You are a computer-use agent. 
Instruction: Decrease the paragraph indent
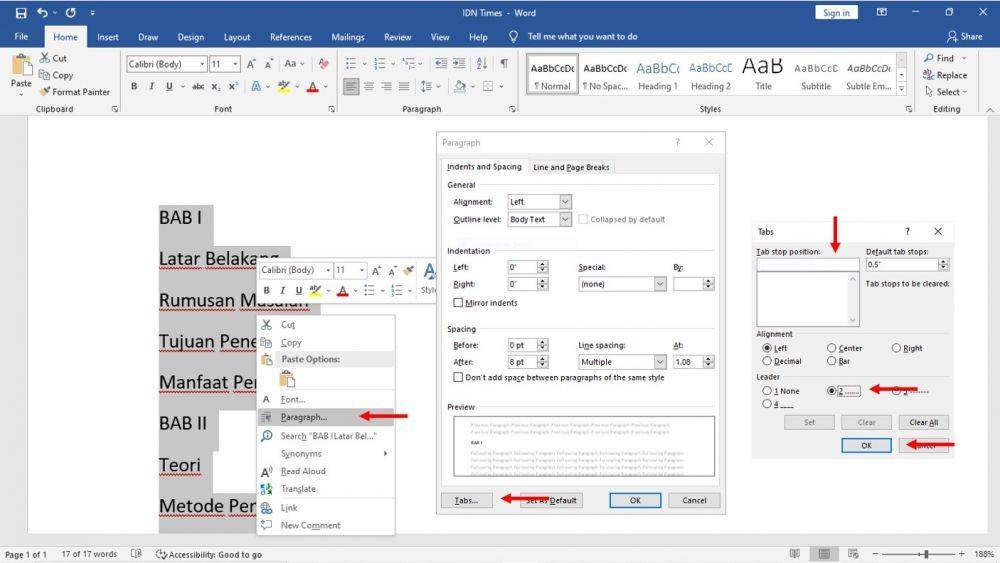(x=441, y=63)
